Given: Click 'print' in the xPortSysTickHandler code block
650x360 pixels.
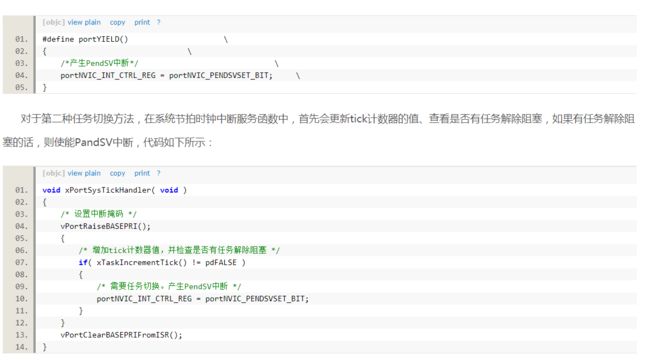Looking at the screenshot, I should tap(142, 173).
